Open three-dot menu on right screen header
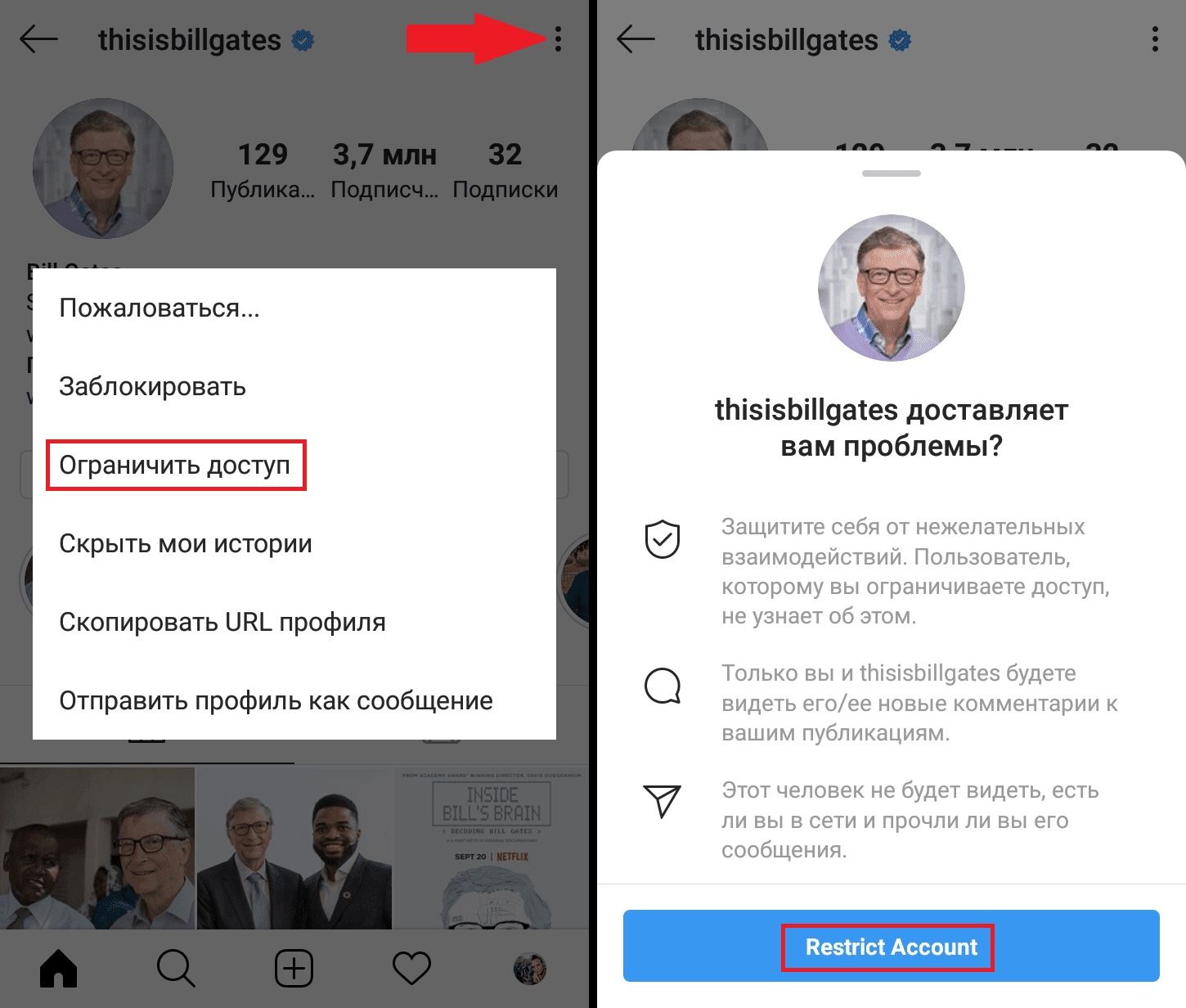Image resolution: width=1186 pixels, height=1008 pixels. tap(1155, 38)
